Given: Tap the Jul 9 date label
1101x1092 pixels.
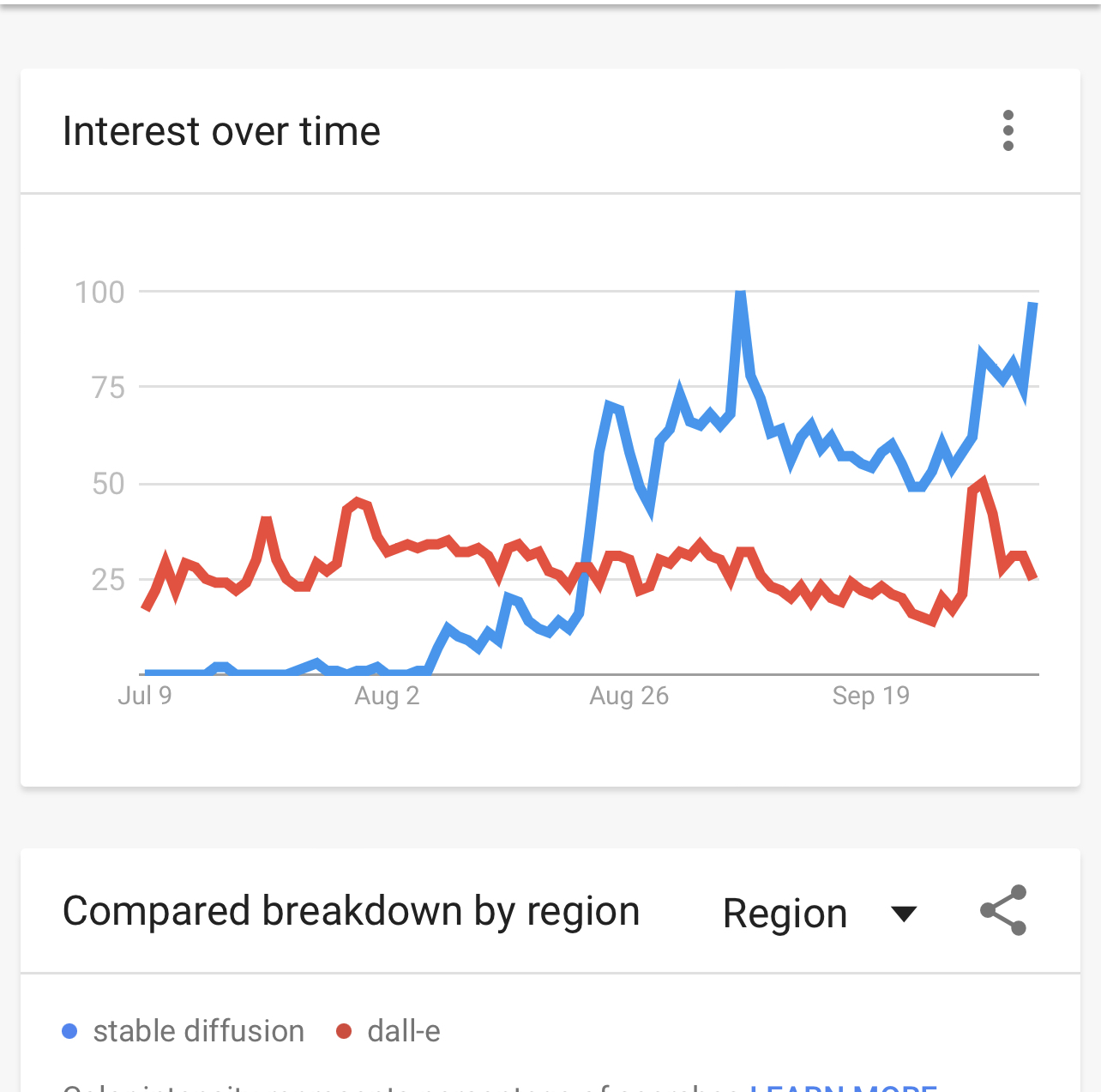Looking at the screenshot, I should [x=145, y=695].
